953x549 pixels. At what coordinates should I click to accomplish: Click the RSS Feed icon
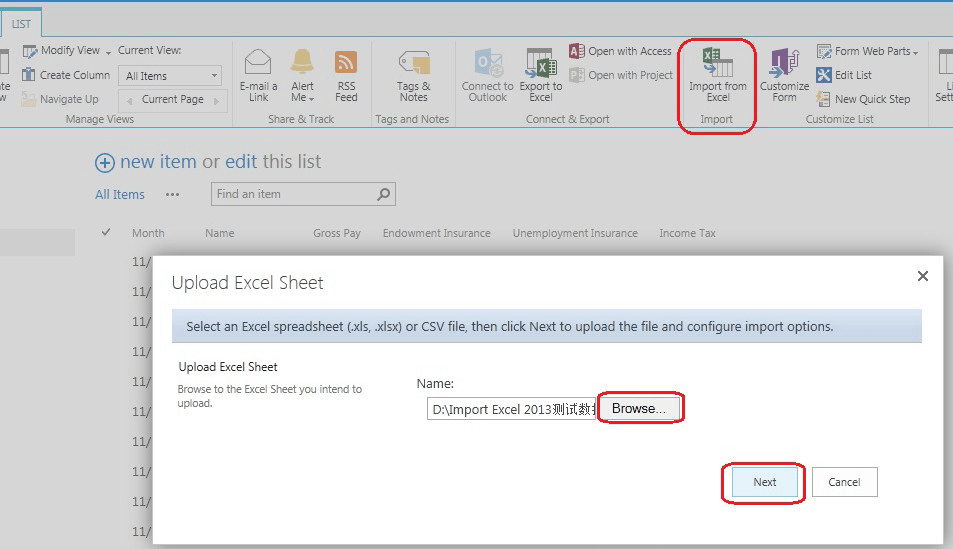tap(346, 62)
